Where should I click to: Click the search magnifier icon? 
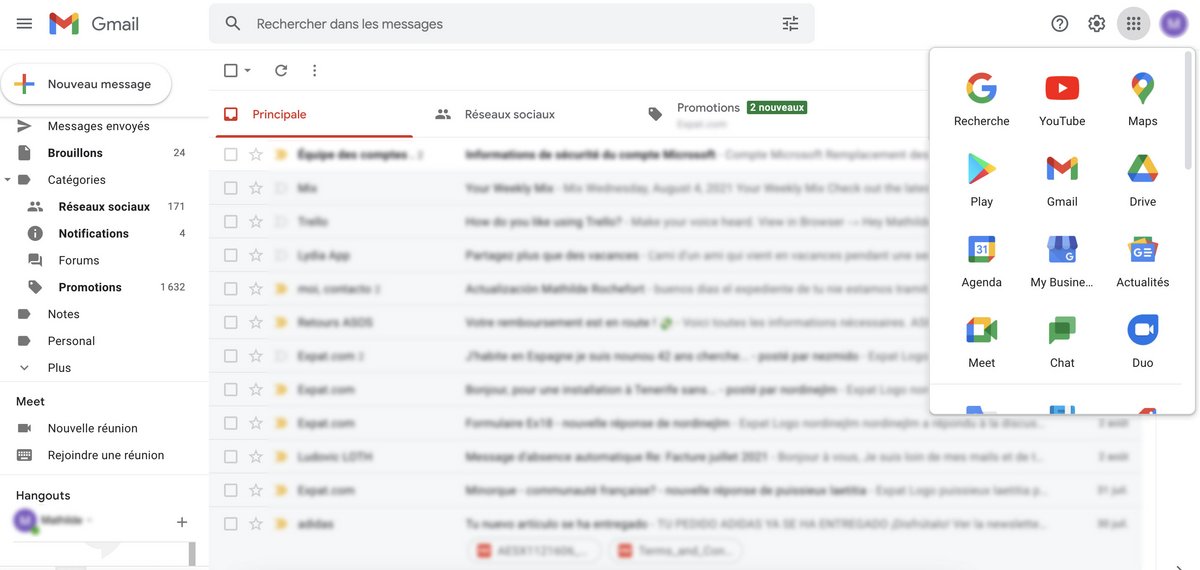[233, 23]
